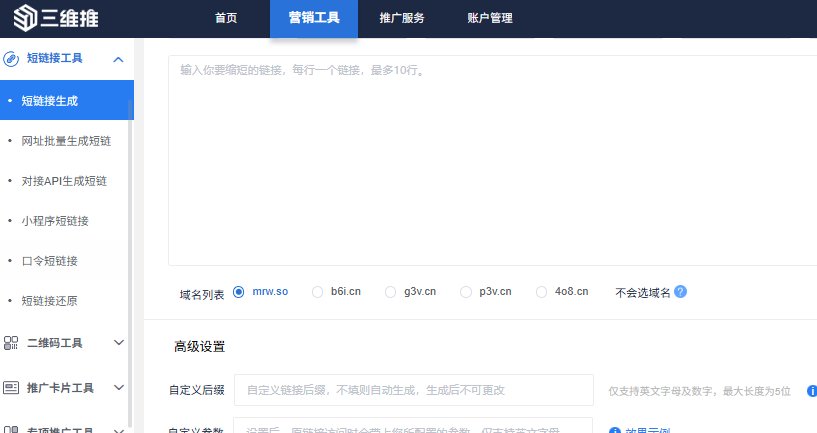Viewport: 817px width, 433px height.
Task: Switch to the 推广服务 navigation tab
Action: tap(402, 18)
